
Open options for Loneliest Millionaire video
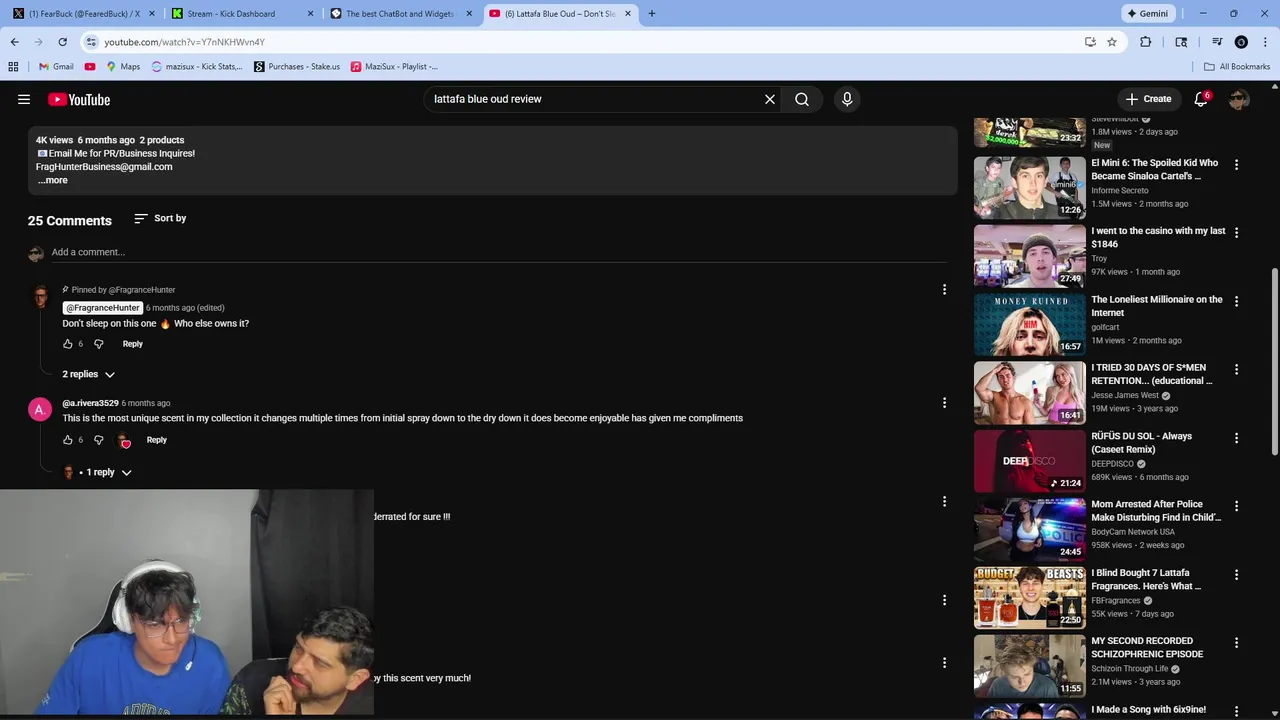click(x=1236, y=301)
